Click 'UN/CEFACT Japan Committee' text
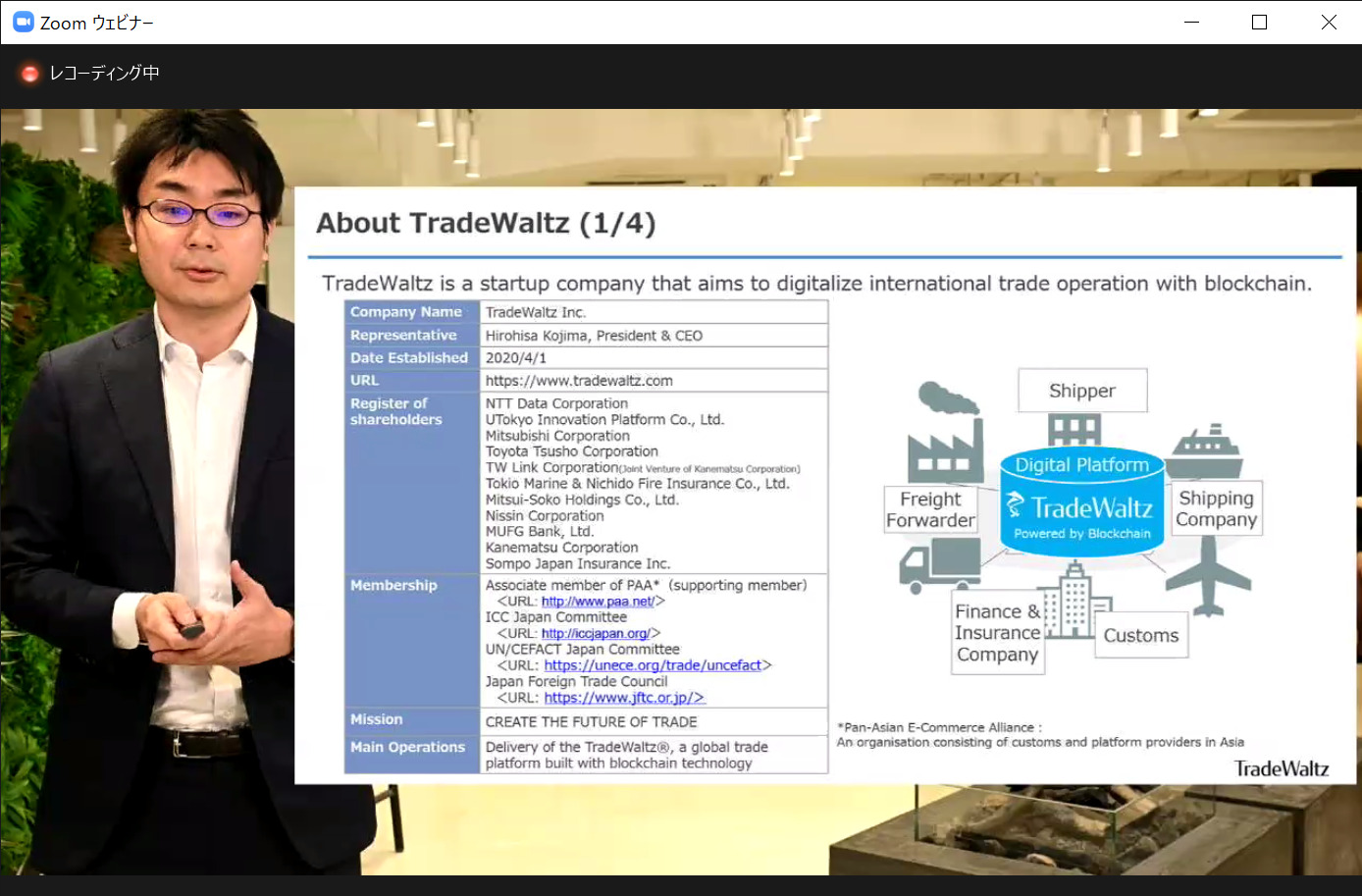The width and height of the screenshot is (1362, 896). point(582,650)
